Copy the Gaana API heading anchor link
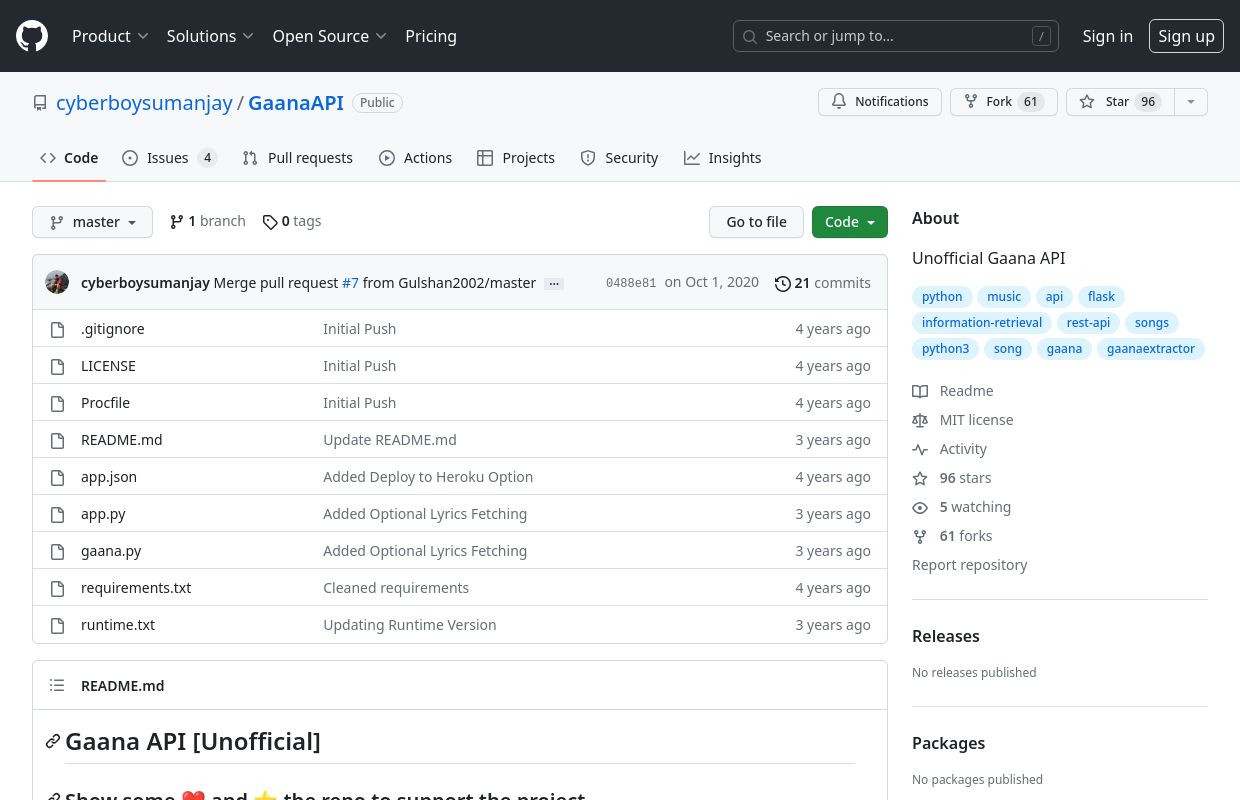This screenshot has height=800, width=1240. coord(53,741)
